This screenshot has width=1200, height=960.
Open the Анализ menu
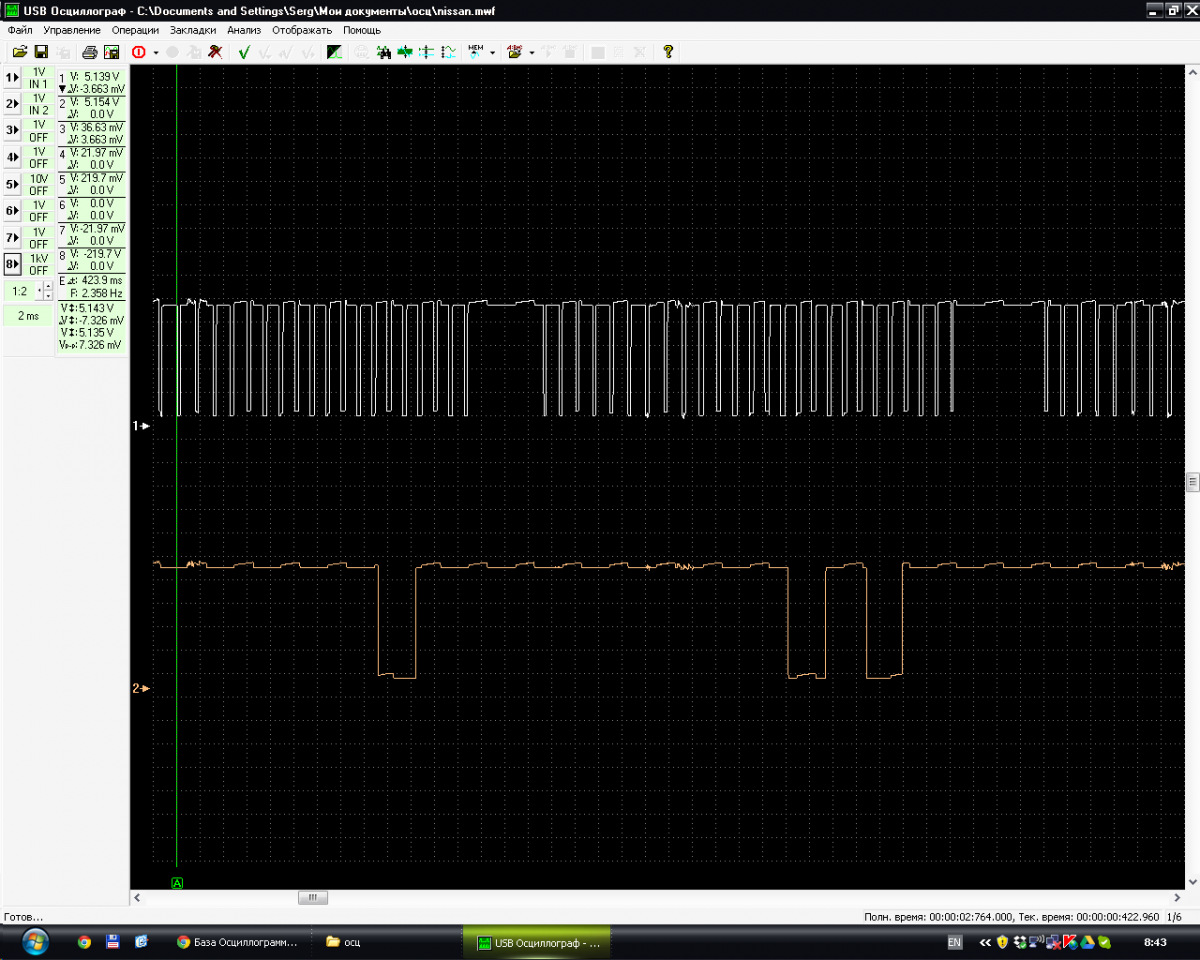(244, 30)
